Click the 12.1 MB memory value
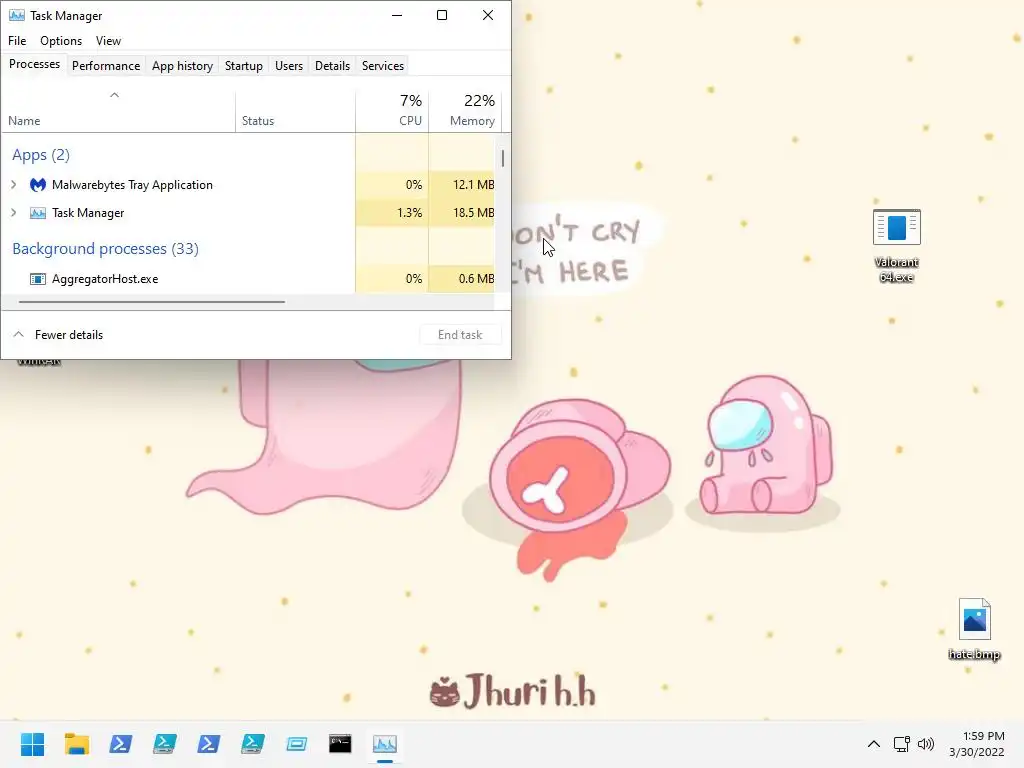The image size is (1024, 768). coord(473,185)
